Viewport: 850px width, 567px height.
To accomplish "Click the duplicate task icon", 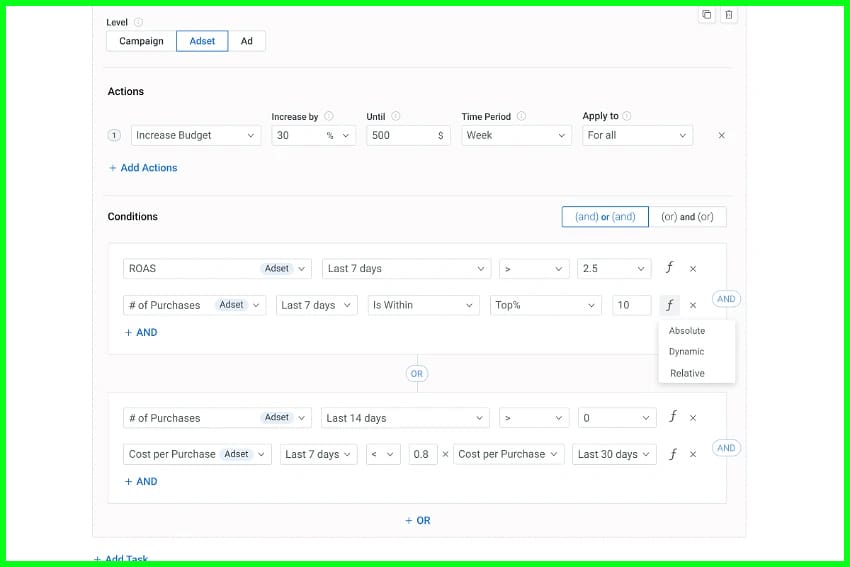I will tap(706, 15).
